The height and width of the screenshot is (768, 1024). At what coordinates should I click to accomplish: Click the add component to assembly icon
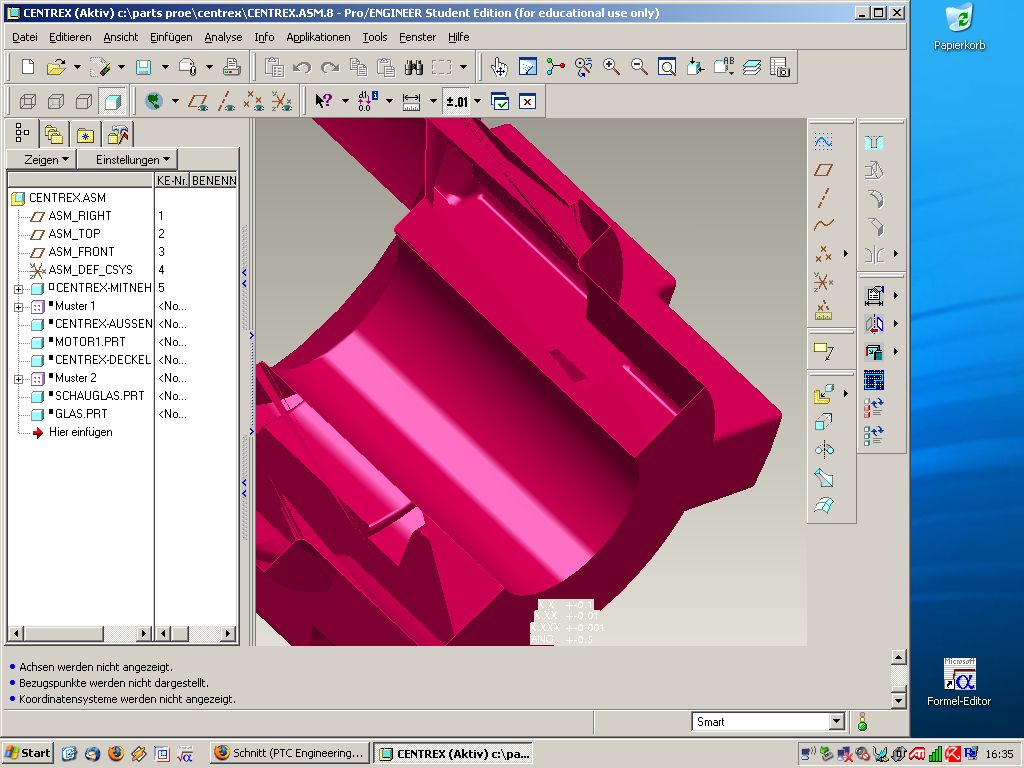click(x=824, y=394)
